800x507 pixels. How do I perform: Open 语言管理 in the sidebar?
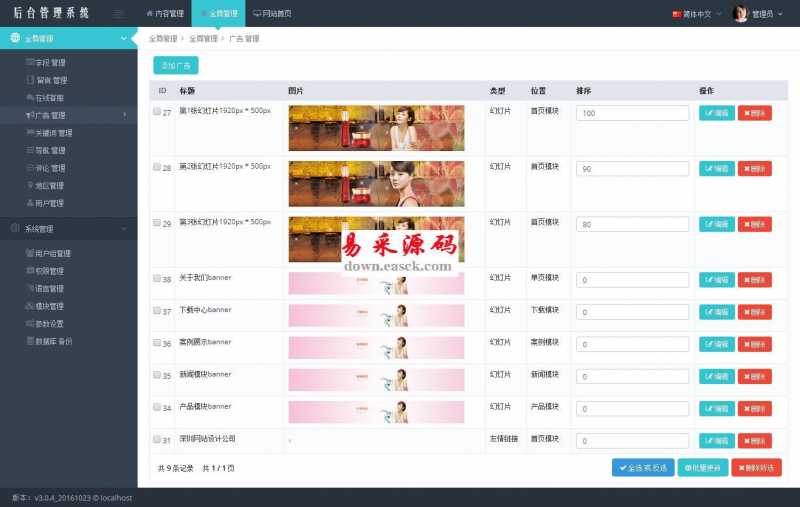tap(49, 288)
